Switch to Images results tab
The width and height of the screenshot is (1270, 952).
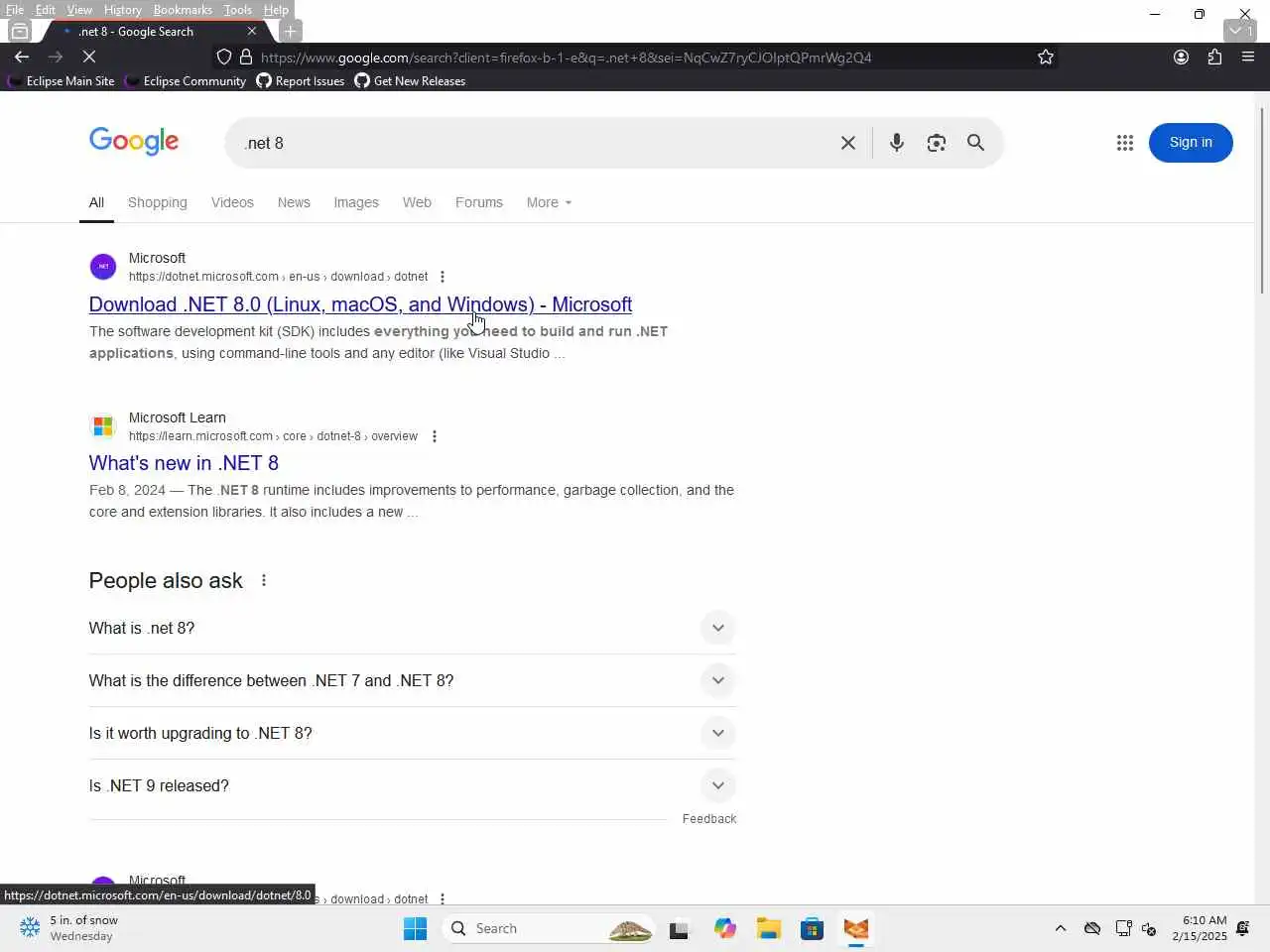(356, 202)
